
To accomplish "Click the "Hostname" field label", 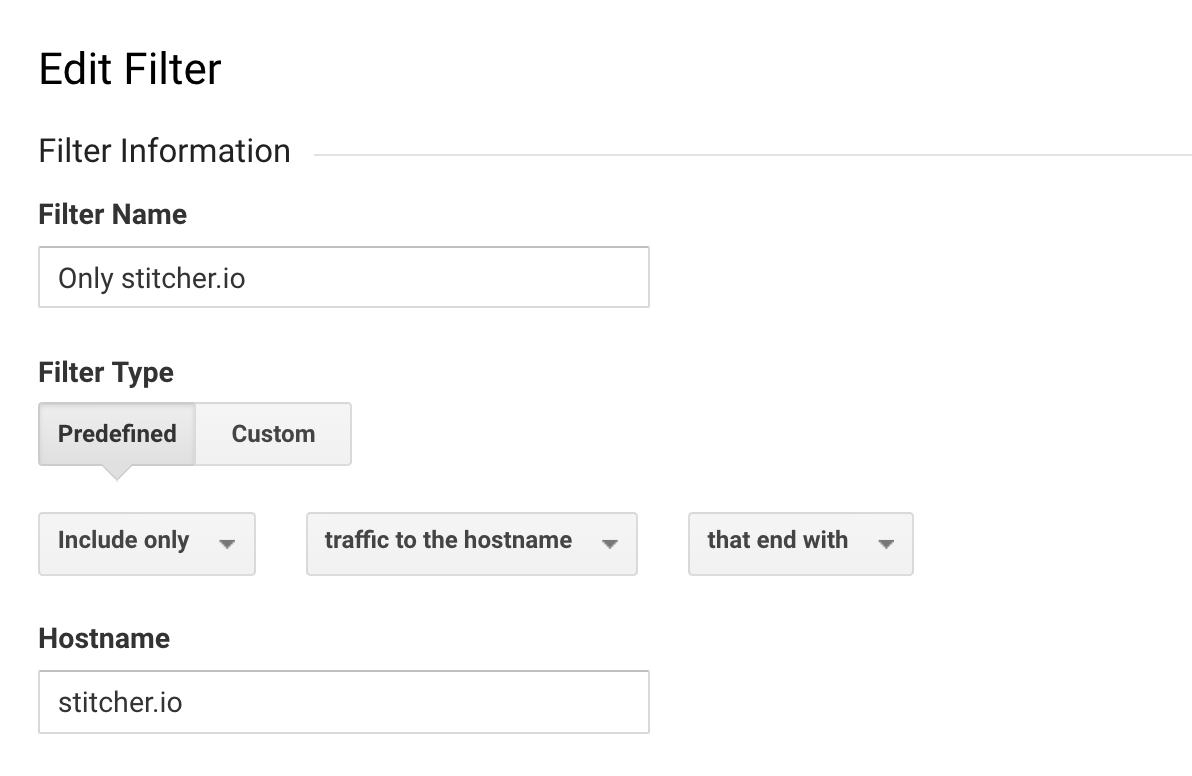I will [104, 638].
